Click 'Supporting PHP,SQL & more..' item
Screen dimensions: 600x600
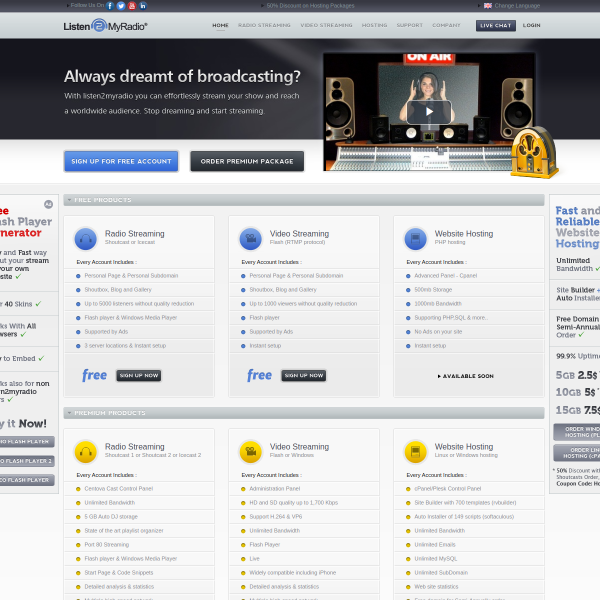[451, 318]
